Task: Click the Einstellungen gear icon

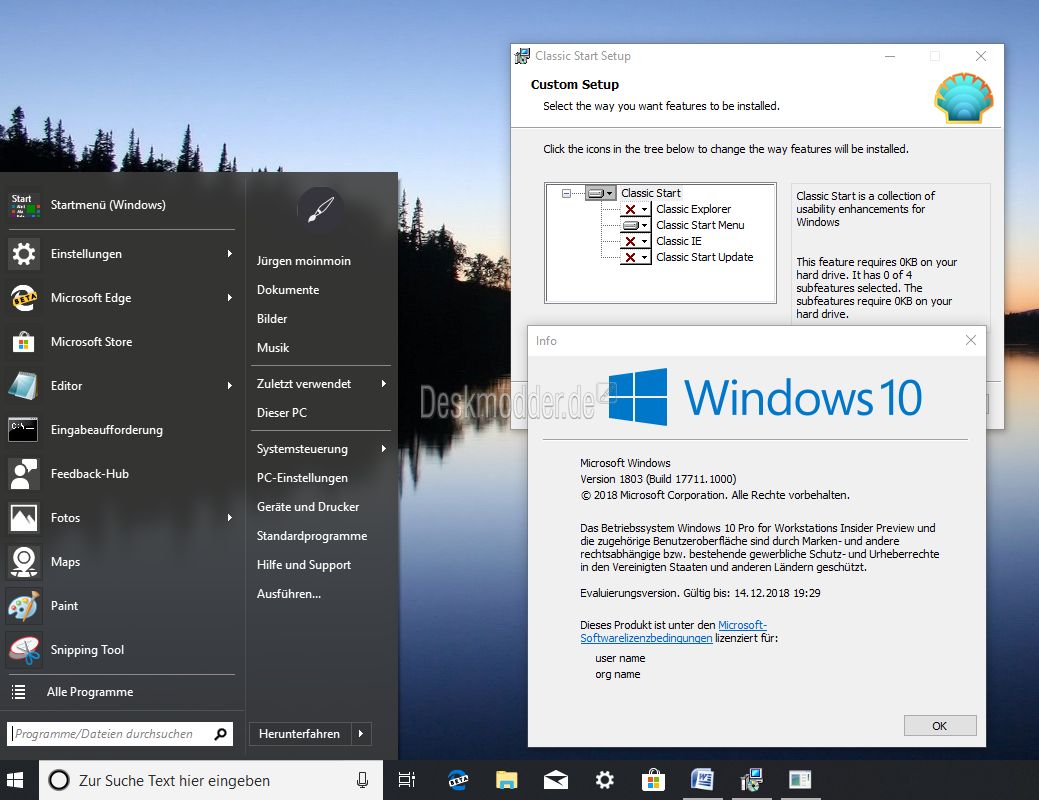Action: click(x=25, y=254)
